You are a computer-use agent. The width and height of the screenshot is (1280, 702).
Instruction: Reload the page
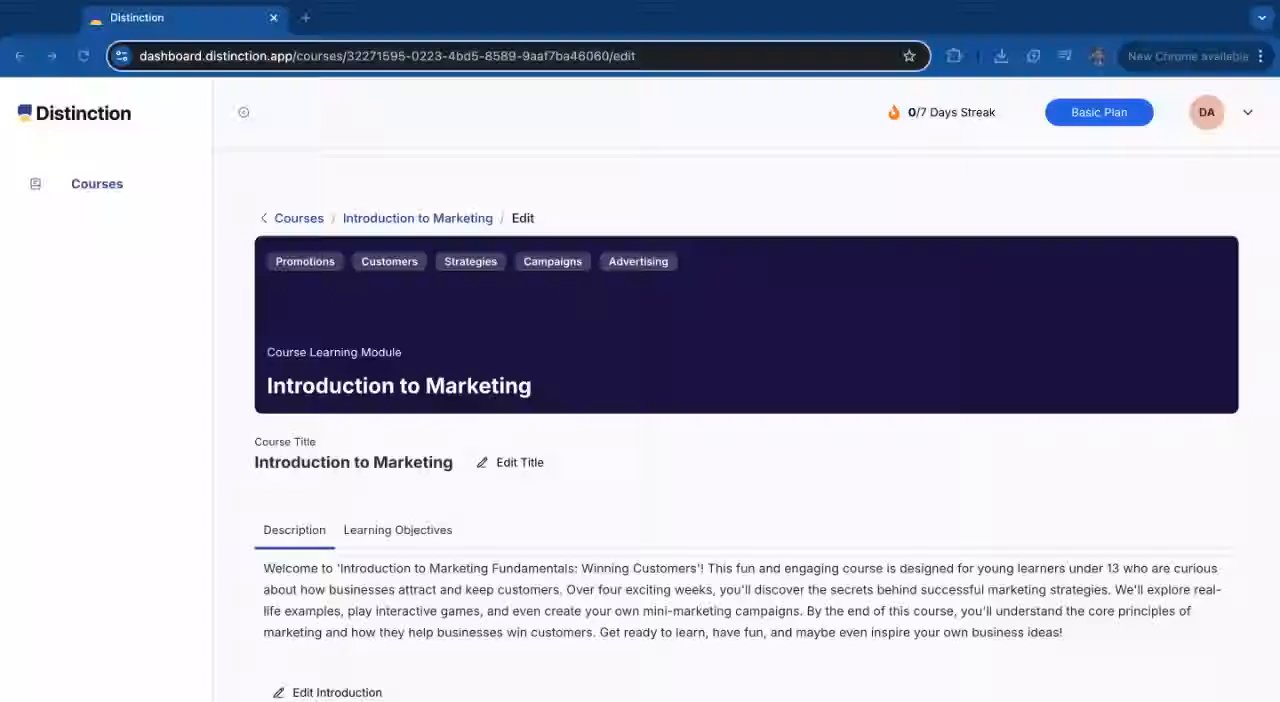tap(84, 56)
